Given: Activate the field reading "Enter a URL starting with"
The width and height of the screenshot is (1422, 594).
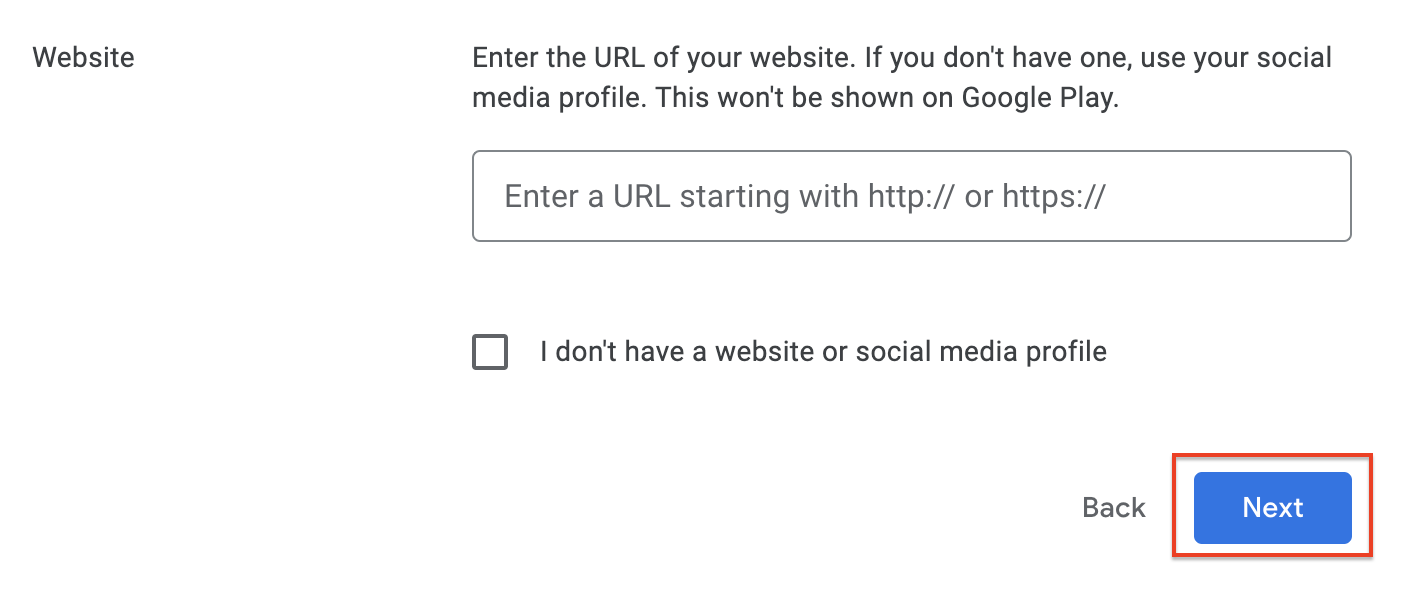Looking at the screenshot, I should (x=911, y=196).
